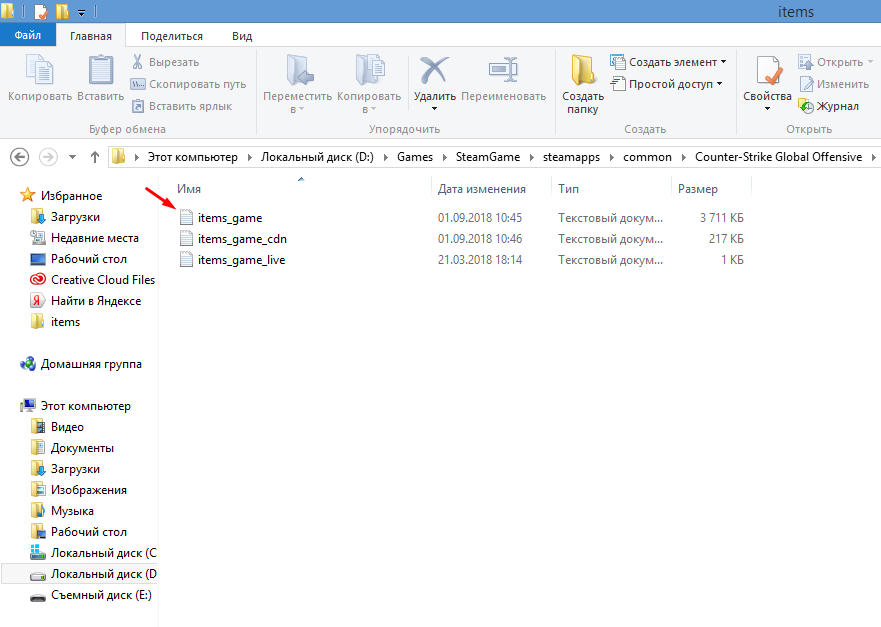Create a new folder (Создать папку)
The image size is (881, 627).
(583, 83)
